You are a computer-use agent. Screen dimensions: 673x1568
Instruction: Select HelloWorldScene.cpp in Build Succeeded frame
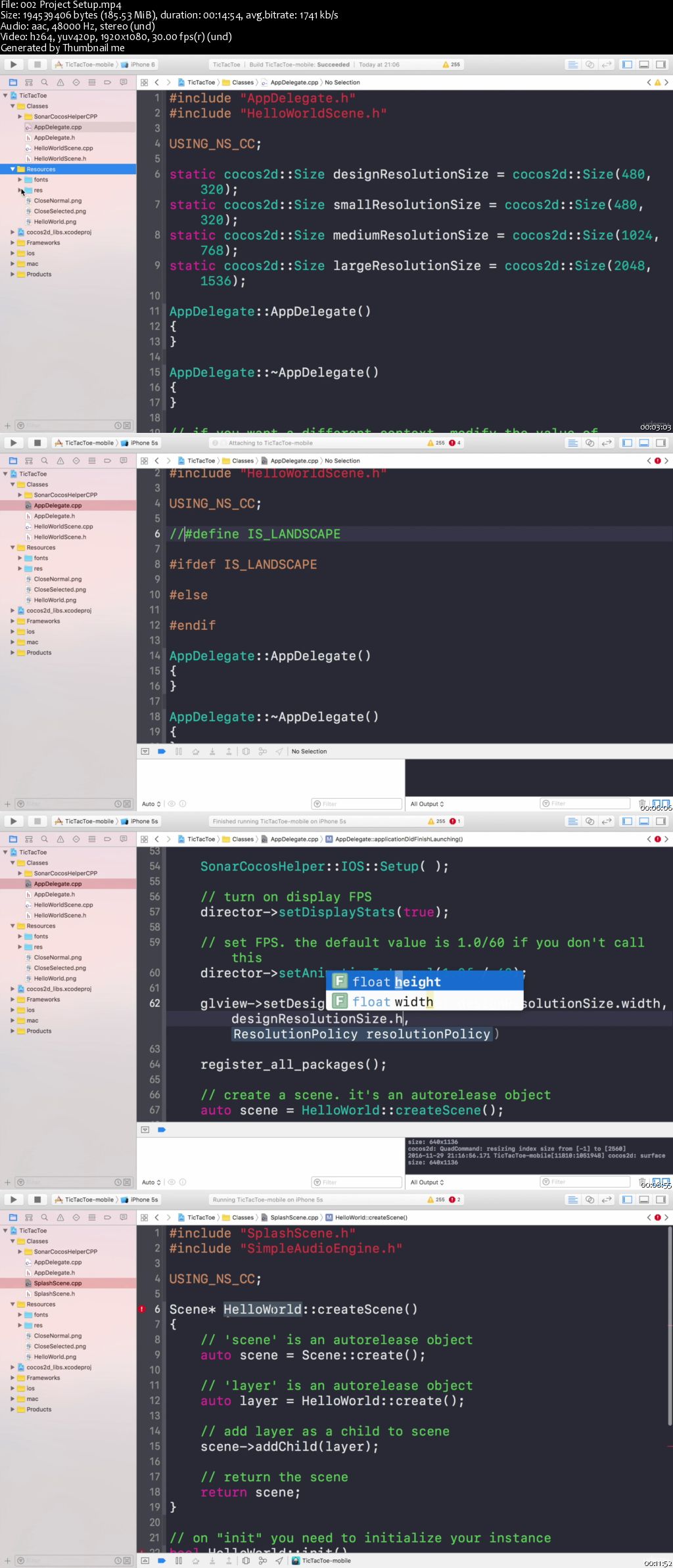[x=63, y=148]
